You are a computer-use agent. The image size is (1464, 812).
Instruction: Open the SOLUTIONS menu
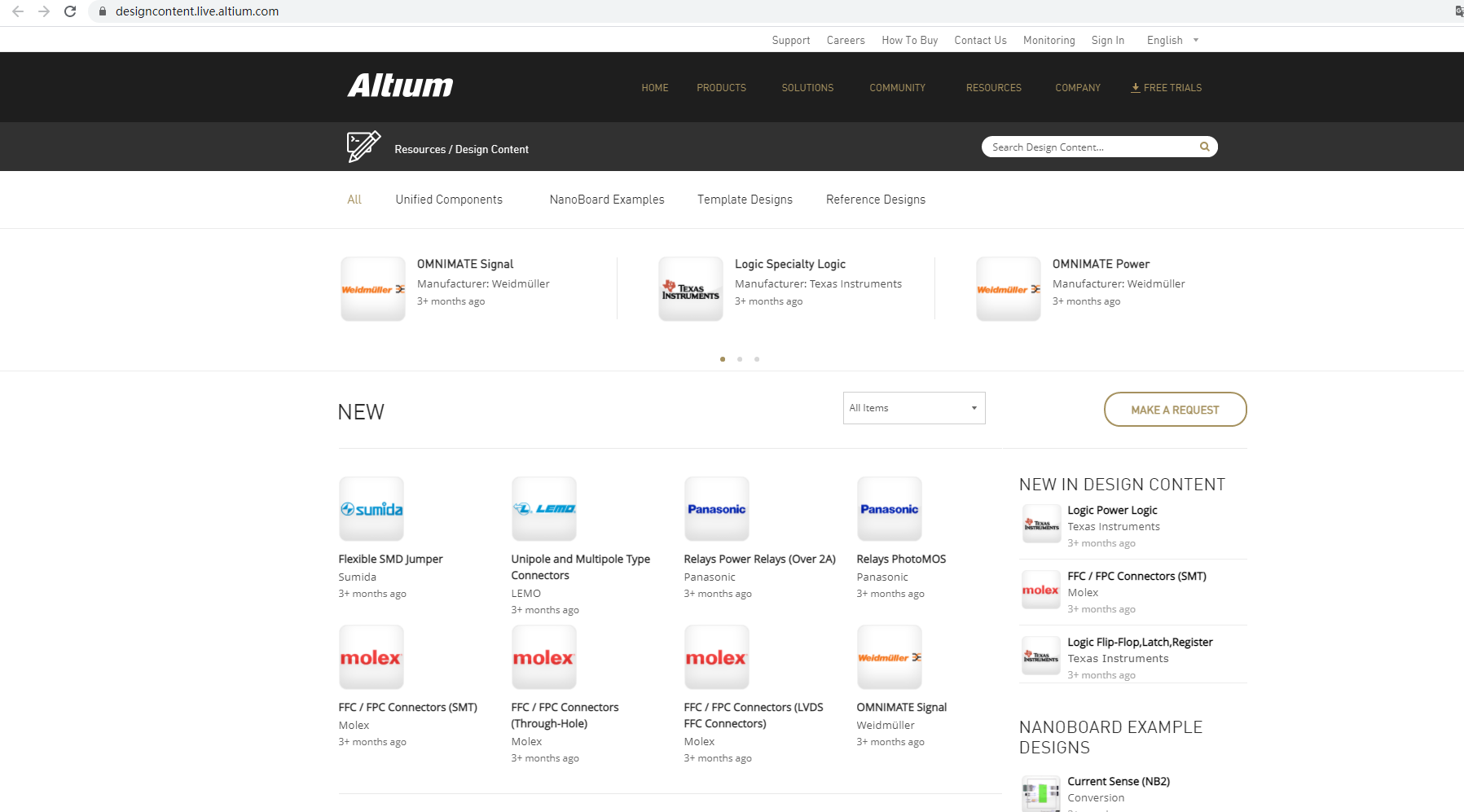(x=807, y=88)
